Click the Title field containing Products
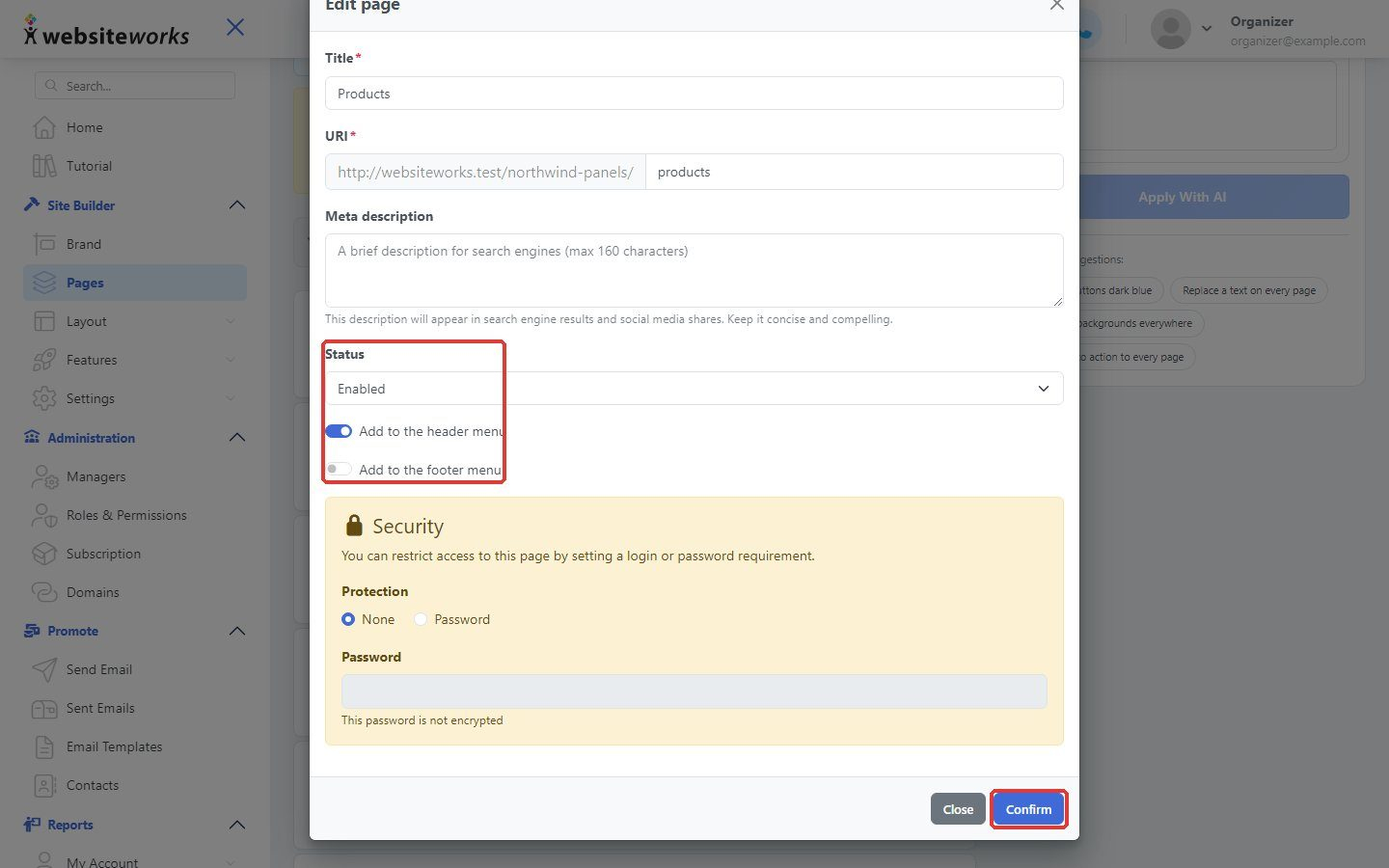 coord(694,94)
